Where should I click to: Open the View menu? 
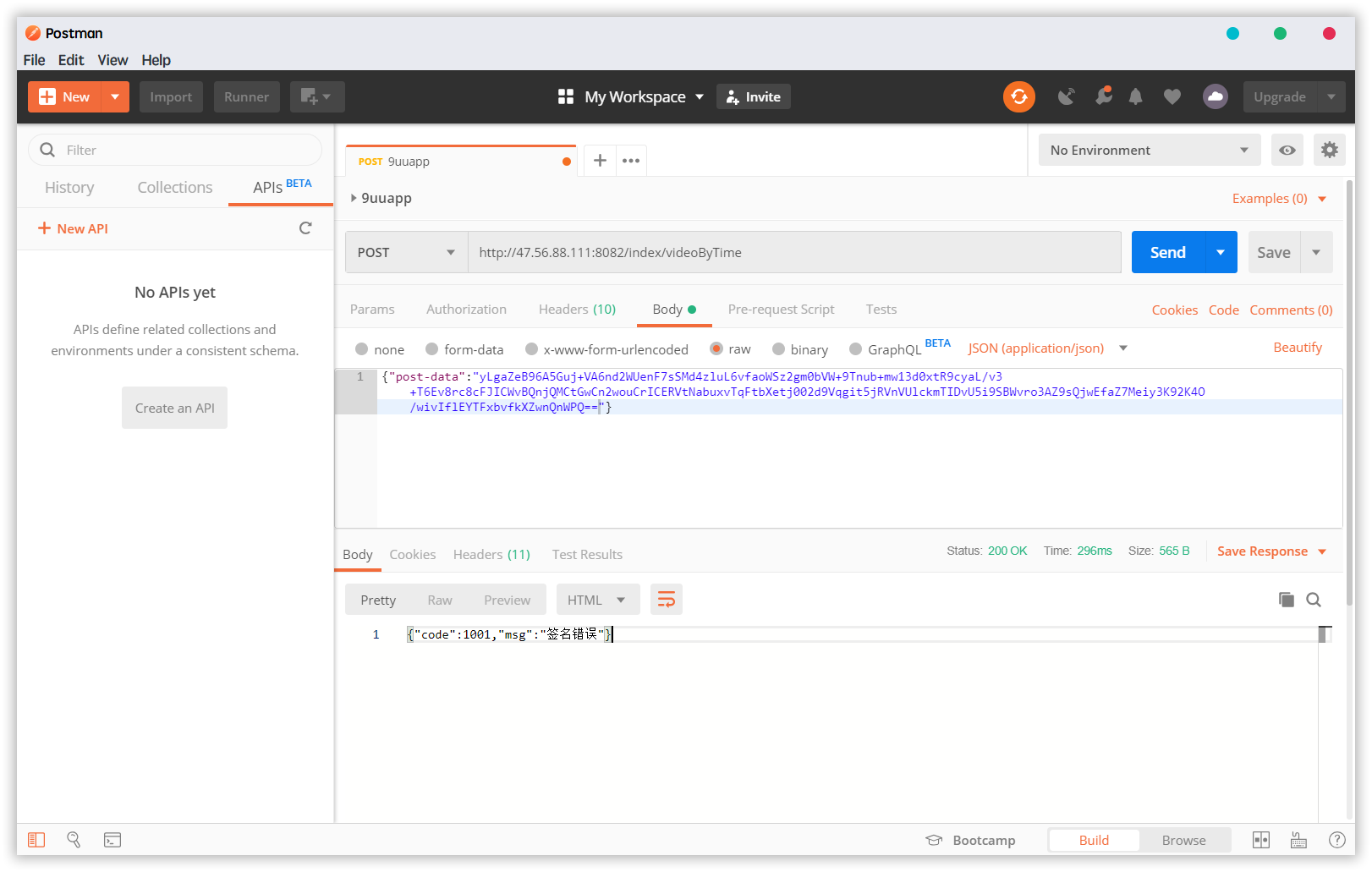pos(113,60)
